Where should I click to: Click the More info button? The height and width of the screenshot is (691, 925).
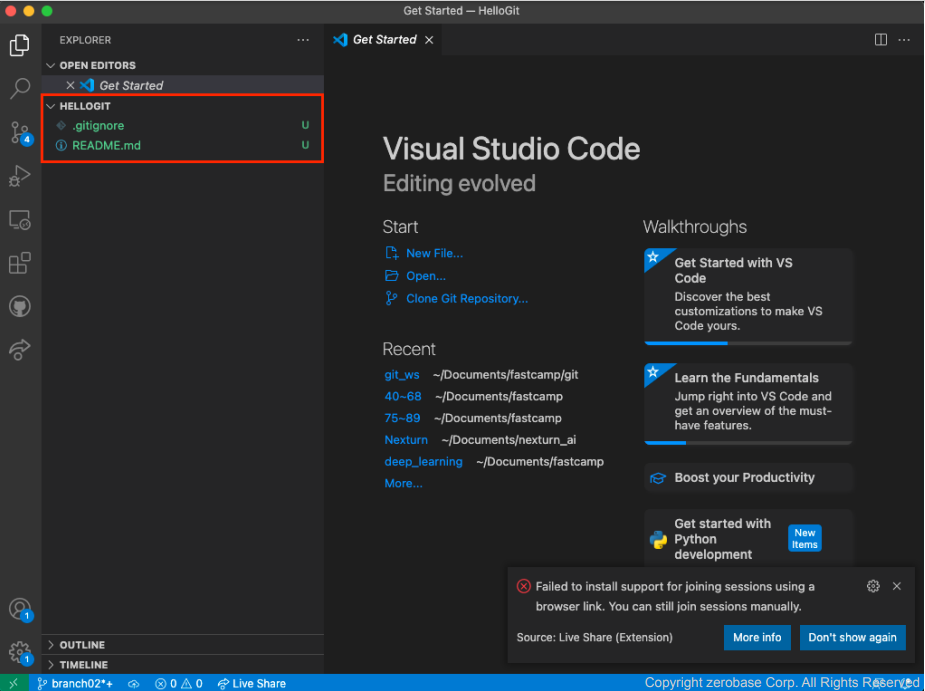coord(757,638)
